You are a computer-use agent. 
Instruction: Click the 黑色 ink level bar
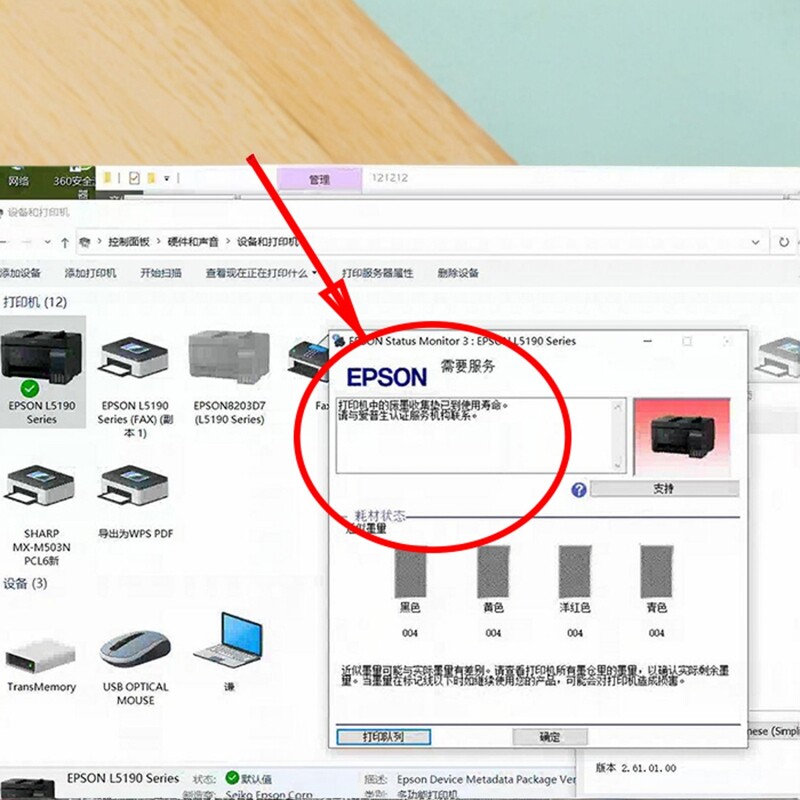pyautogui.click(x=410, y=571)
